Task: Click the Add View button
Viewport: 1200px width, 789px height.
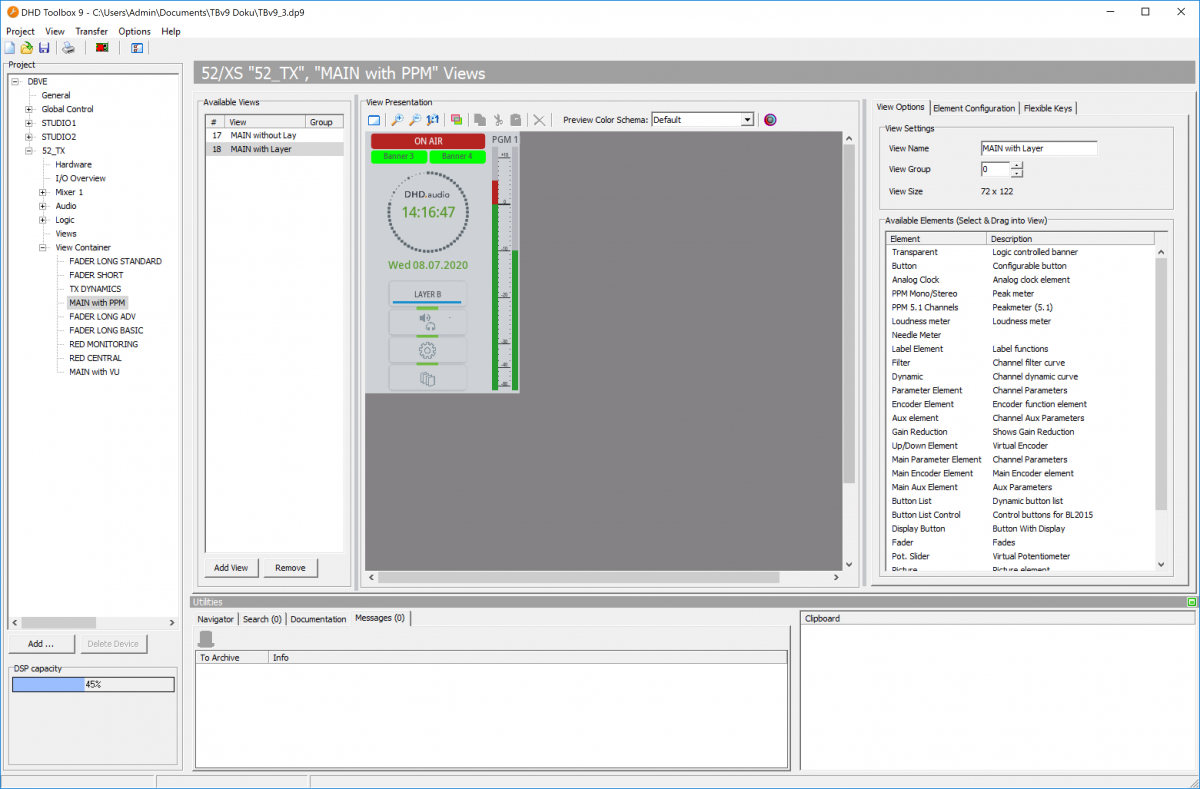Action: point(230,567)
